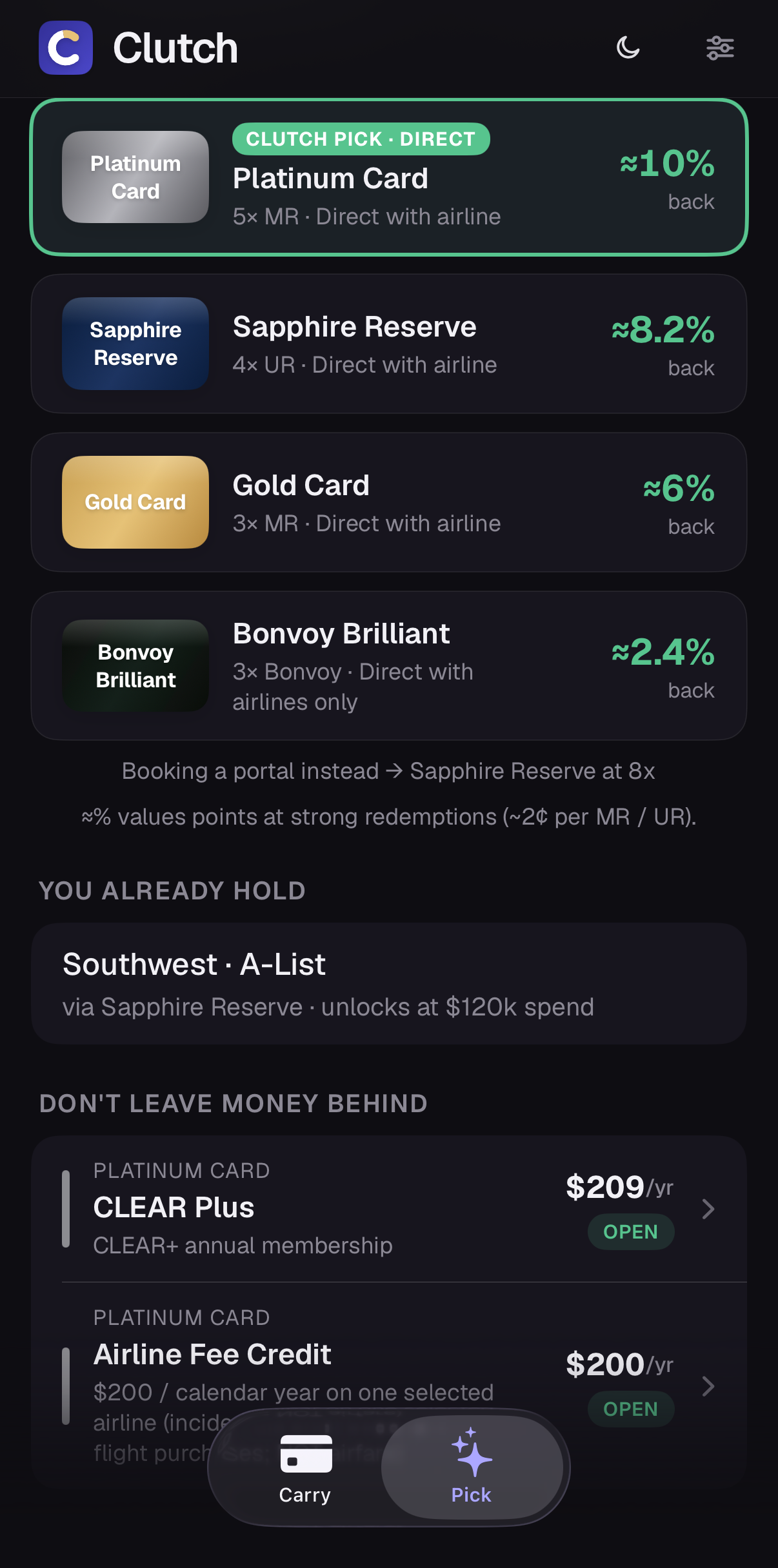Select the Carry tab card icon
This screenshot has height=1568, width=778.
(306, 1453)
